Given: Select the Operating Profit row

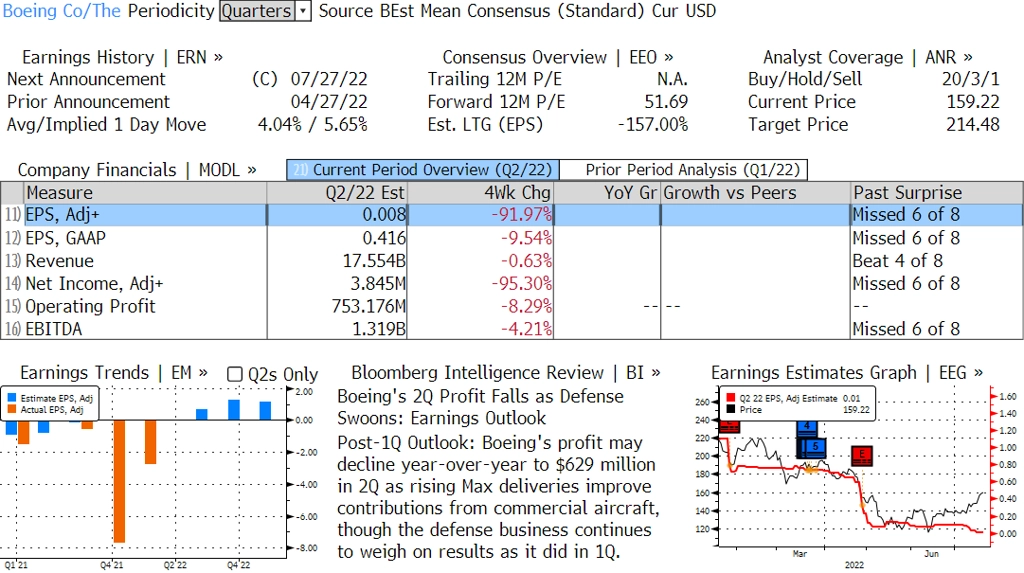Looking at the screenshot, I should (x=512, y=306).
